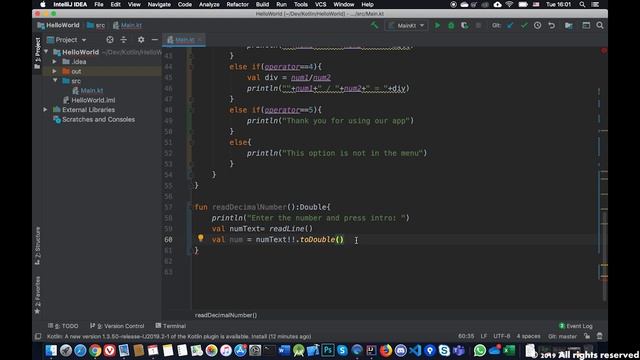Expand the External Libraries node arrow
This screenshot has width=640, height=360.
(45, 110)
